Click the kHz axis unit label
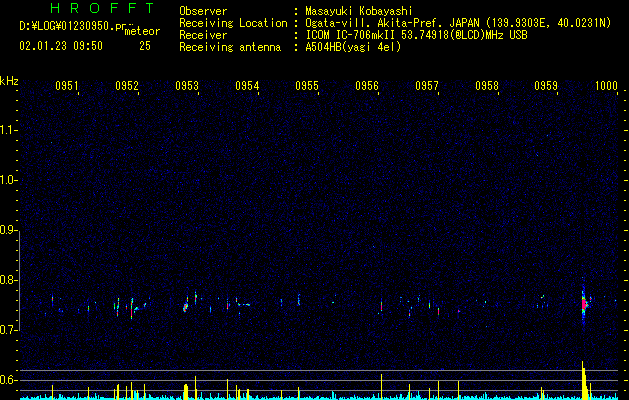The image size is (629, 400). 9,81
